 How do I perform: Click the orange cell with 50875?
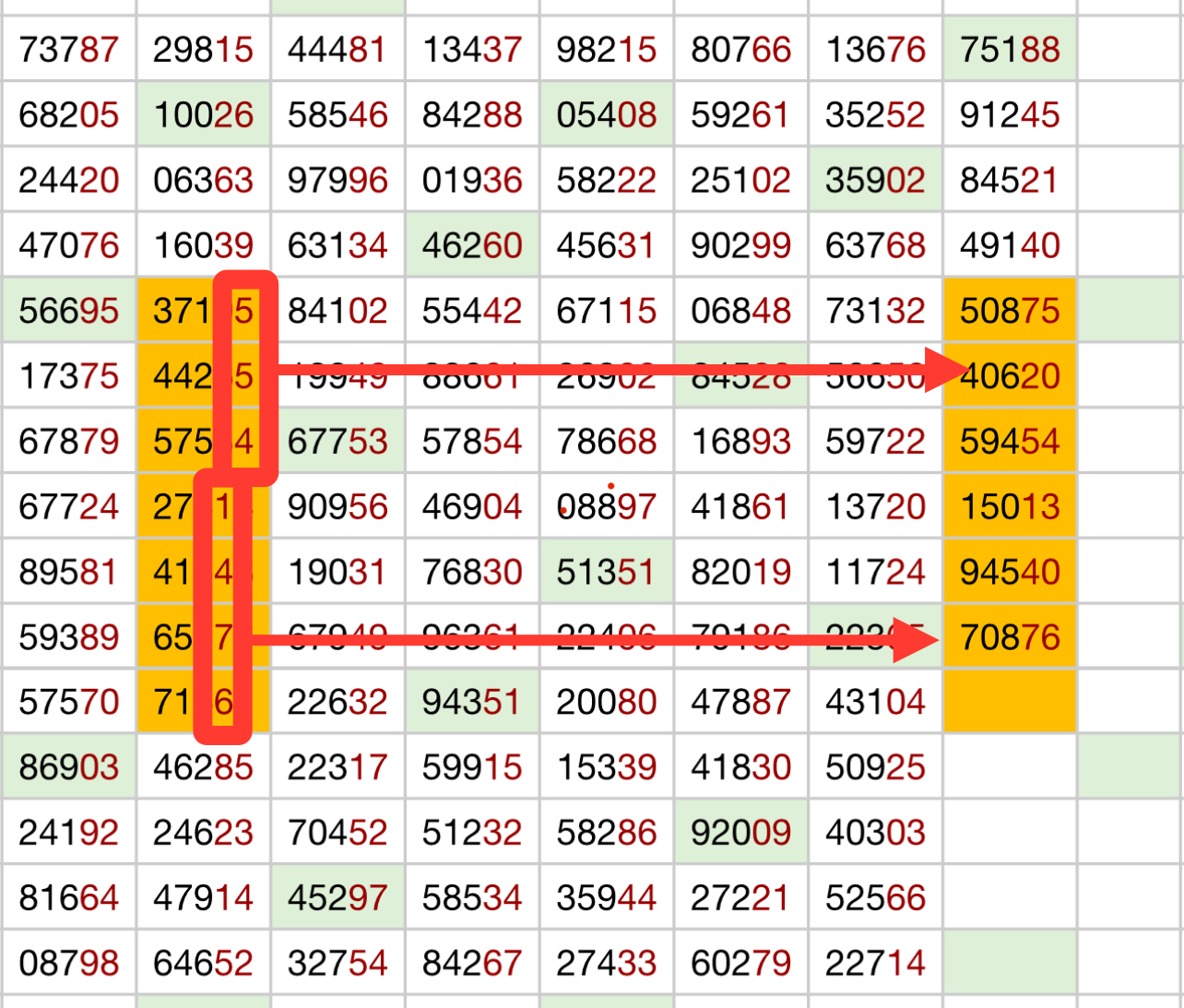tap(1010, 311)
